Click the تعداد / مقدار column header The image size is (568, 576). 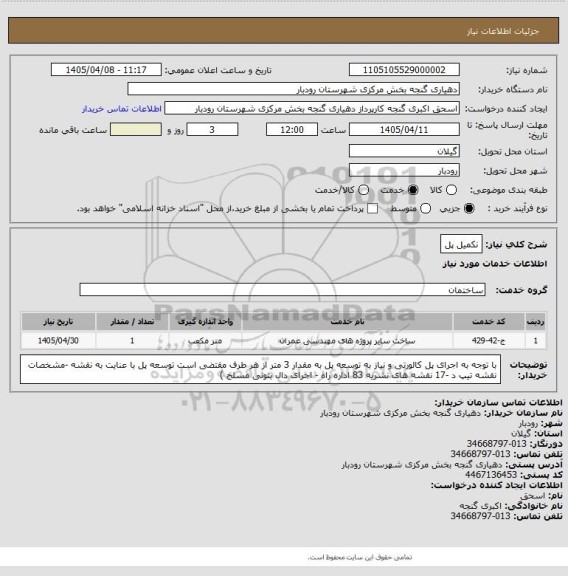(x=132, y=322)
